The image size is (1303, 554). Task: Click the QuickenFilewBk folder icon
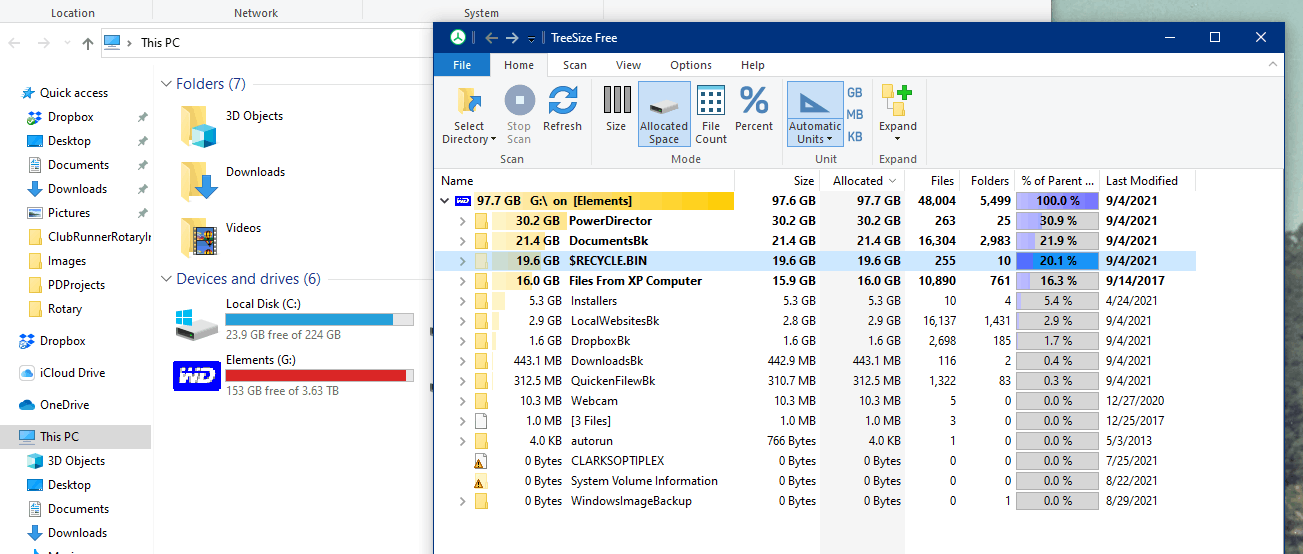pos(480,381)
